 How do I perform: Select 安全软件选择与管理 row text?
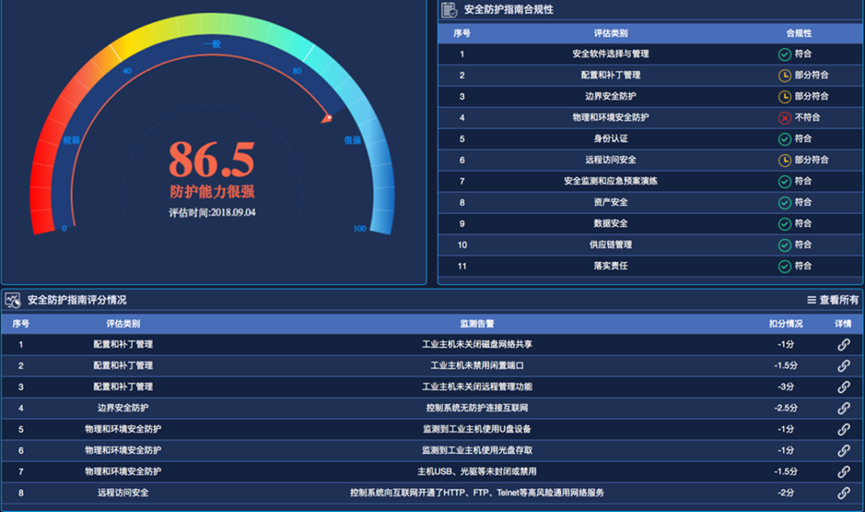coord(611,54)
